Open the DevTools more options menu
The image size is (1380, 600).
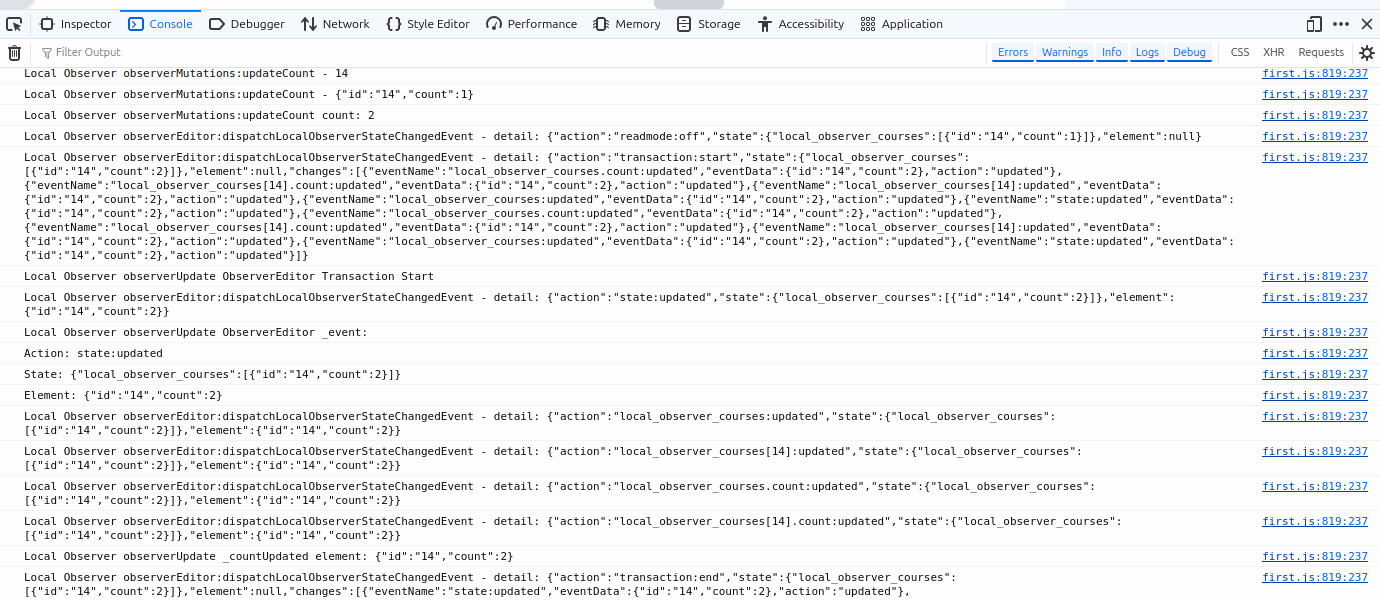coord(1341,24)
